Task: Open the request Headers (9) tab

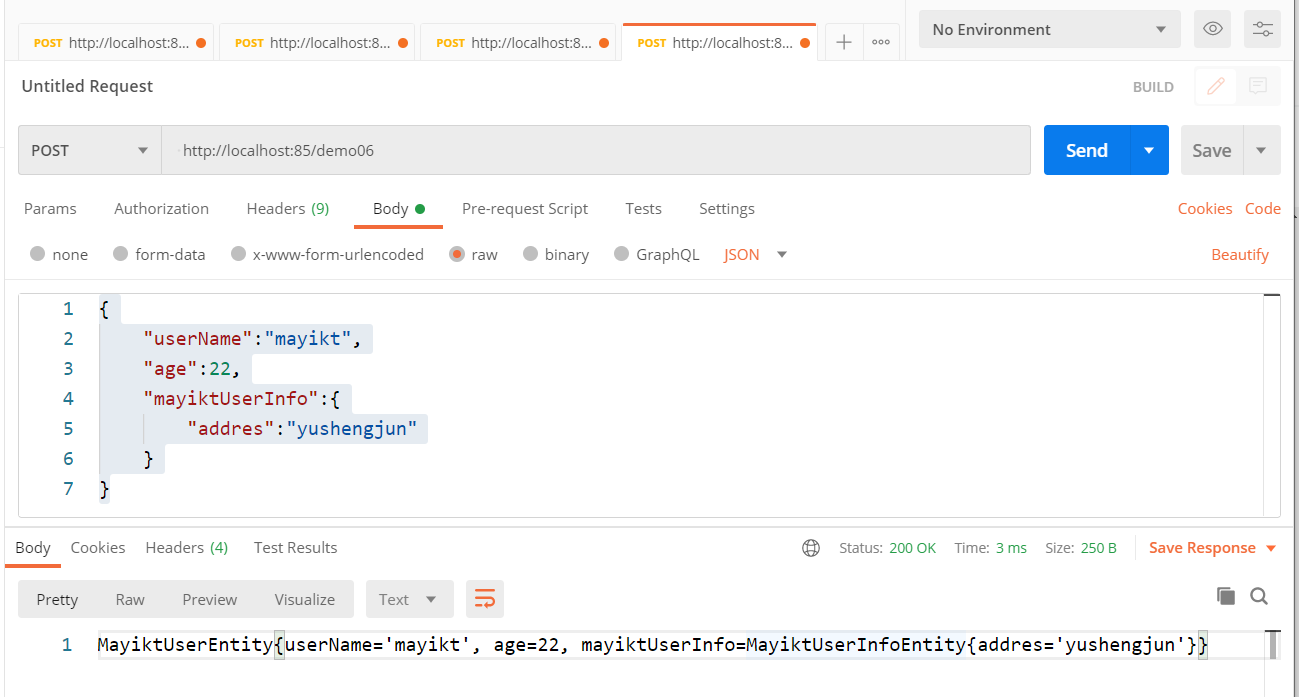Action: click(288, 208)
